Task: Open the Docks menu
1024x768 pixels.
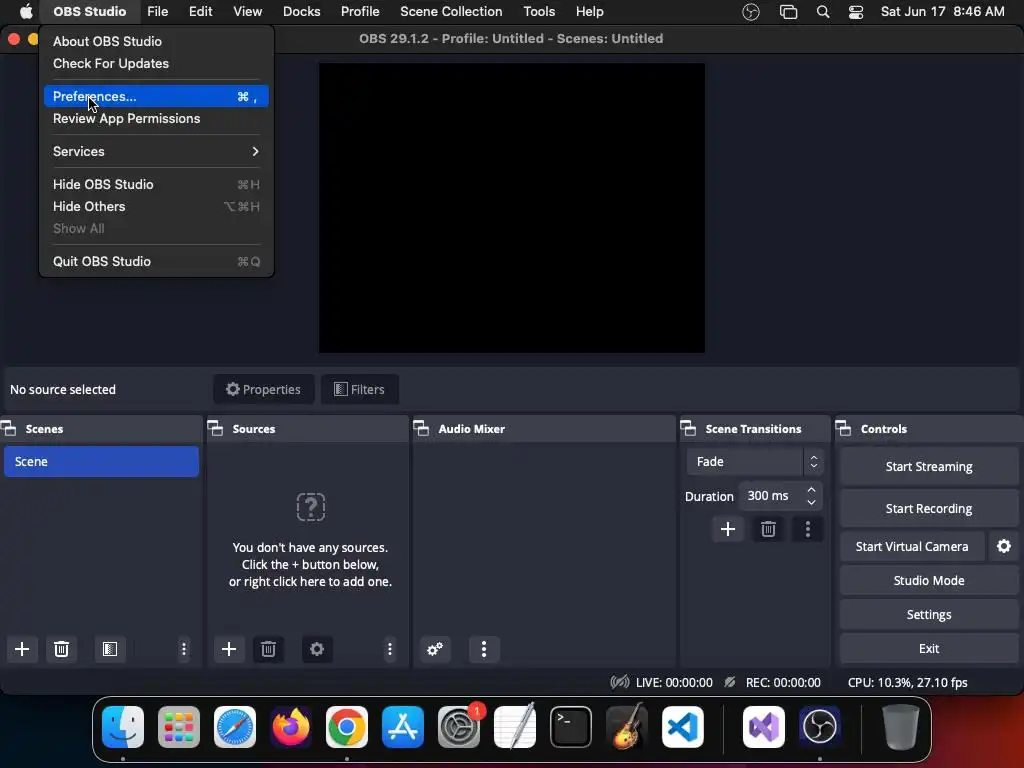Action: (302, 12)
